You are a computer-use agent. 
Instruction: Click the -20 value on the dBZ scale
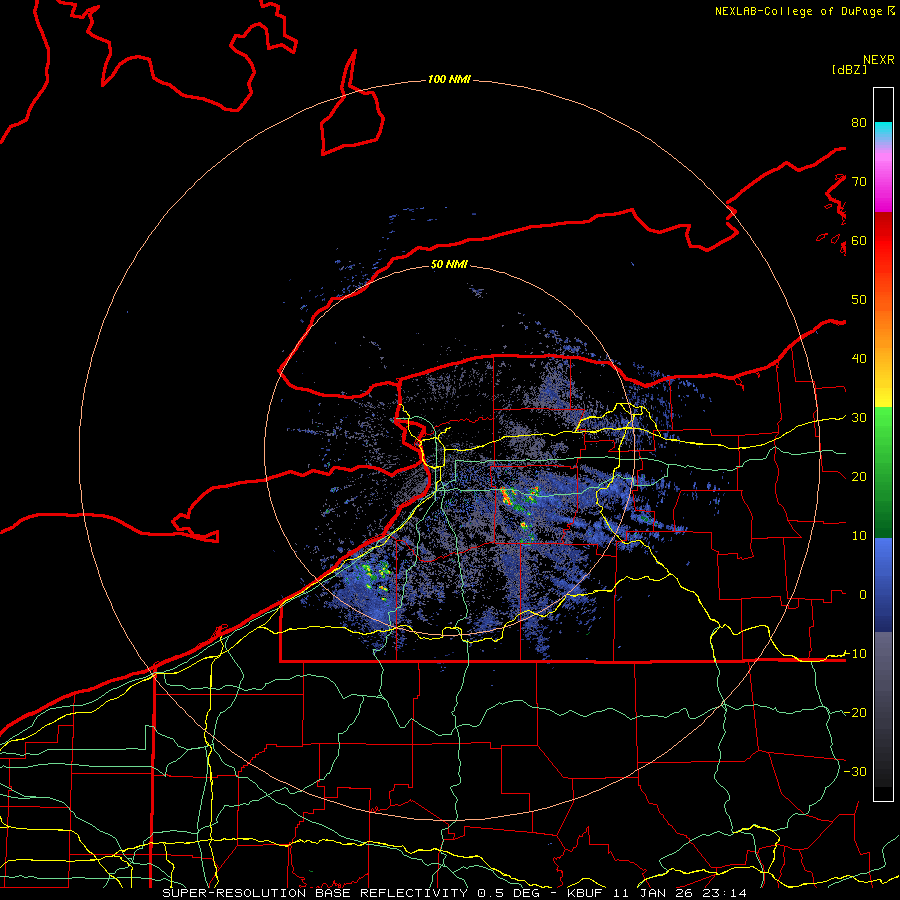(x=855, y=712)
